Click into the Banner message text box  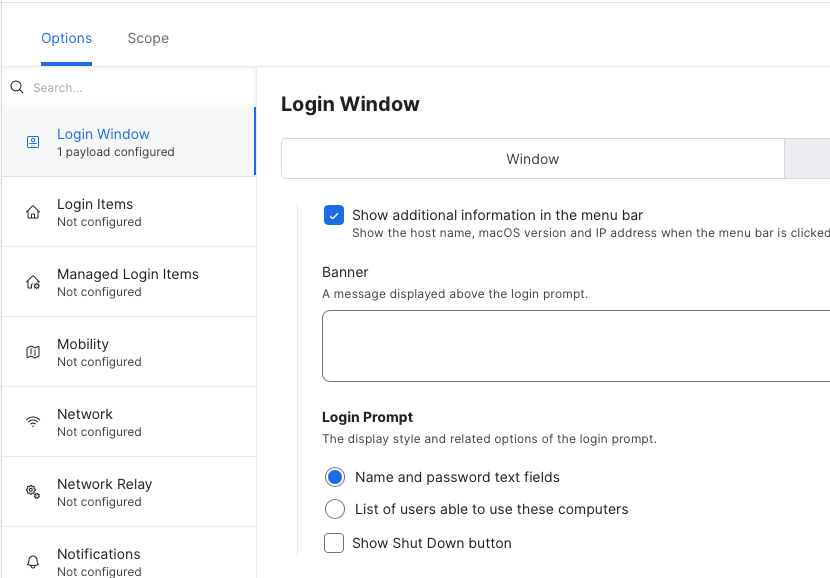(x=575, y=345)
